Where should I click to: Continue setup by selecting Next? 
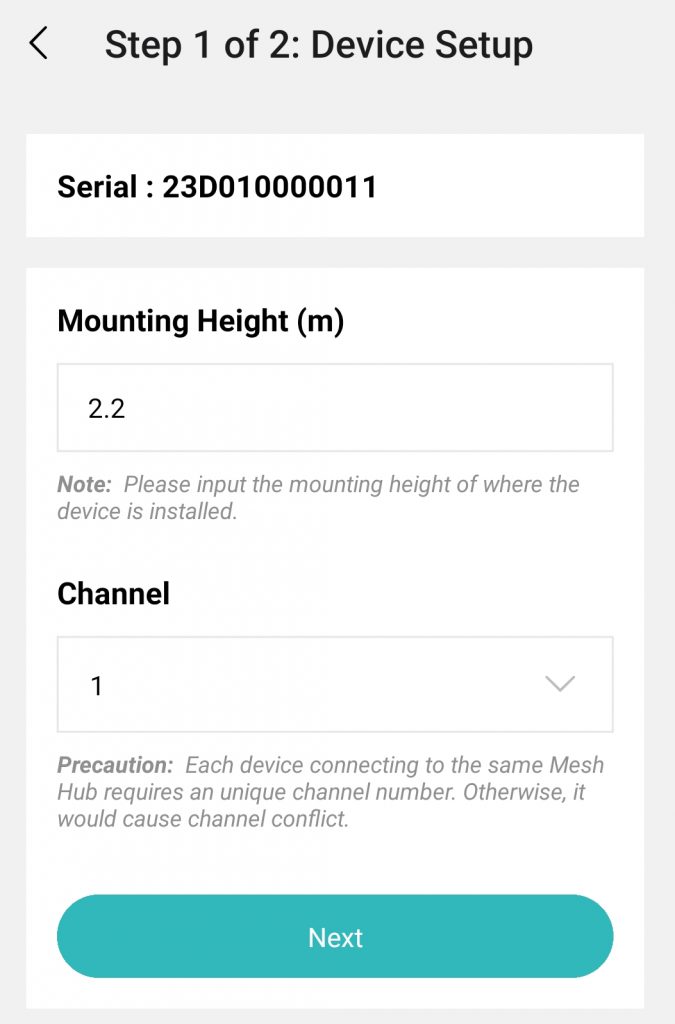click(335, 937)
